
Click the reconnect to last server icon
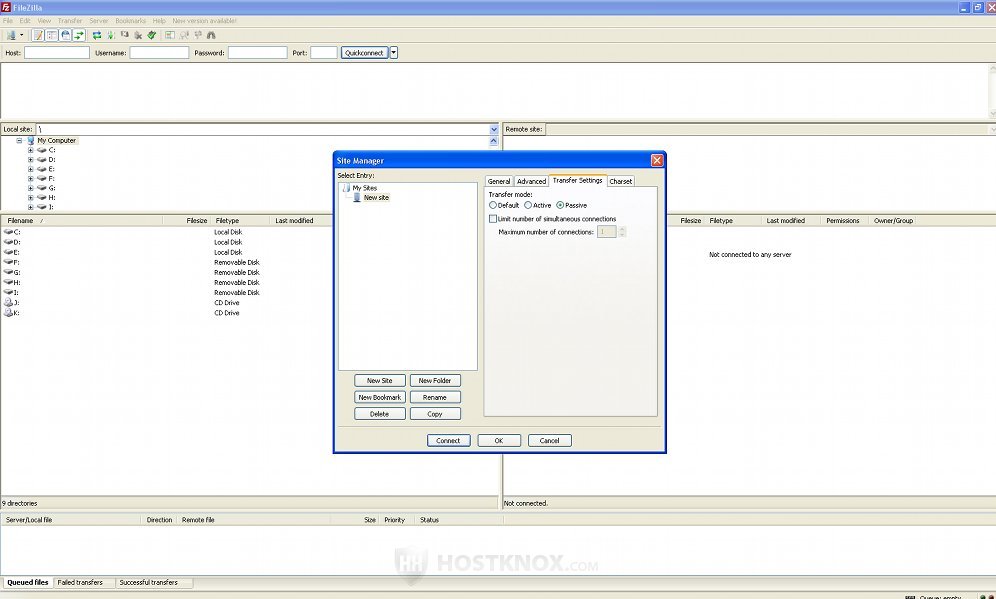[x=152, y=36]
